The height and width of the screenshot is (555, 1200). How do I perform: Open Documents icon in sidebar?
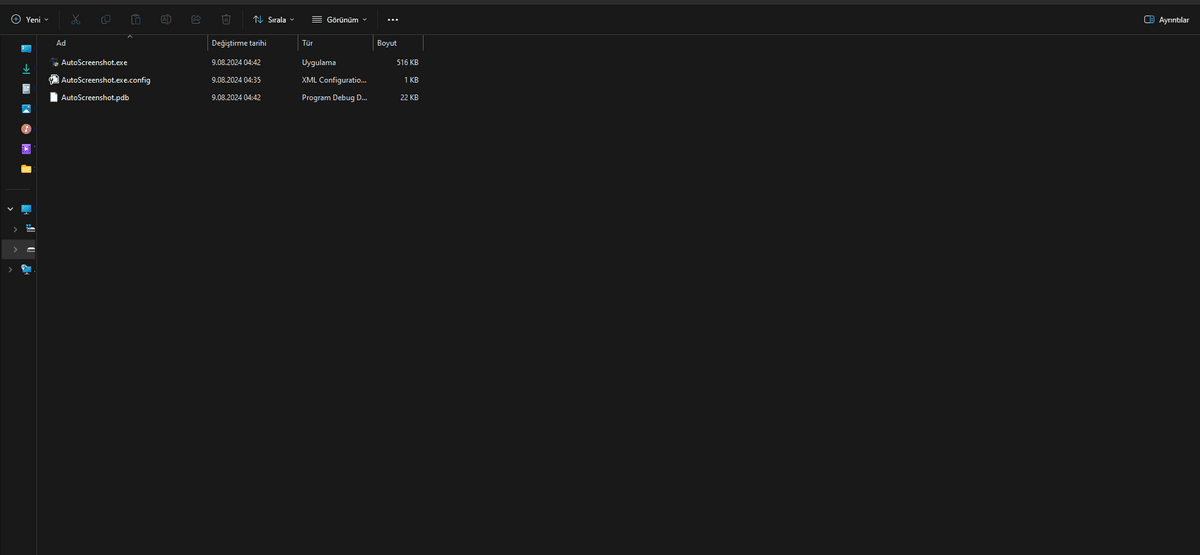pyautogui.click(x=26, y=88)
